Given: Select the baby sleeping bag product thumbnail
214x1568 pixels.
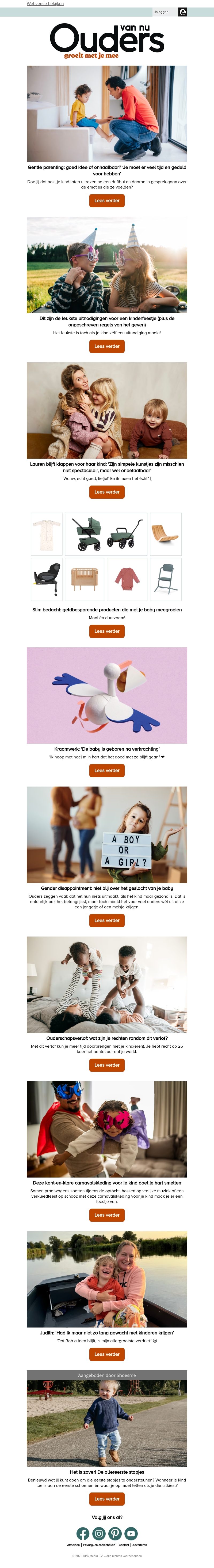Looking at the screenshot, I should (47, 534).
